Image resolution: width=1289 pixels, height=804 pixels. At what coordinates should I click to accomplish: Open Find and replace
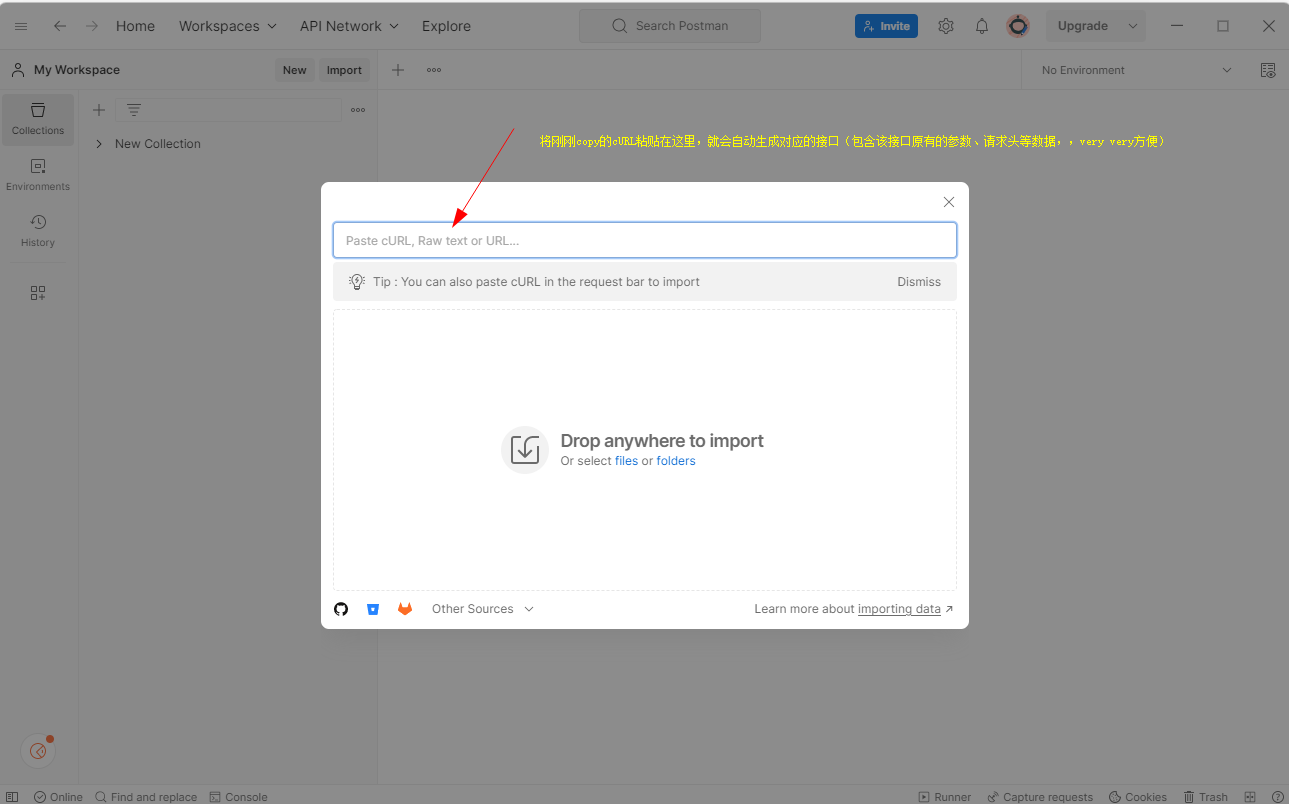pyautogui.click(x=146, y=797)
